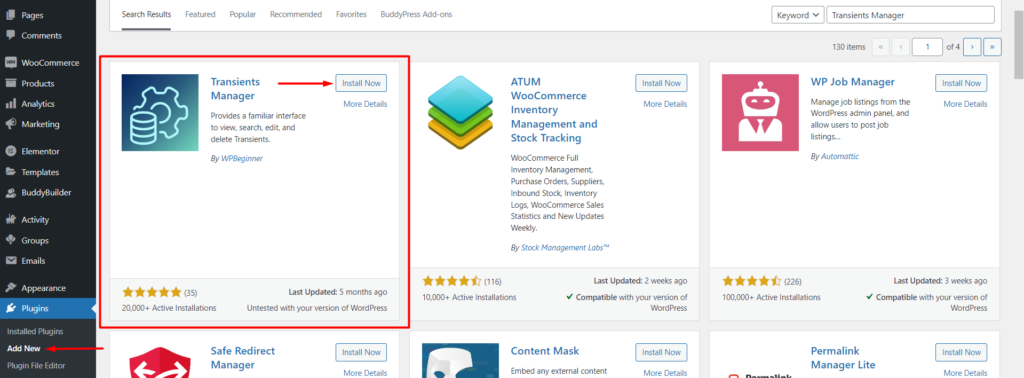
Task: Click the Products box icon
Action: pyautogui.click(x=10, y=84)
